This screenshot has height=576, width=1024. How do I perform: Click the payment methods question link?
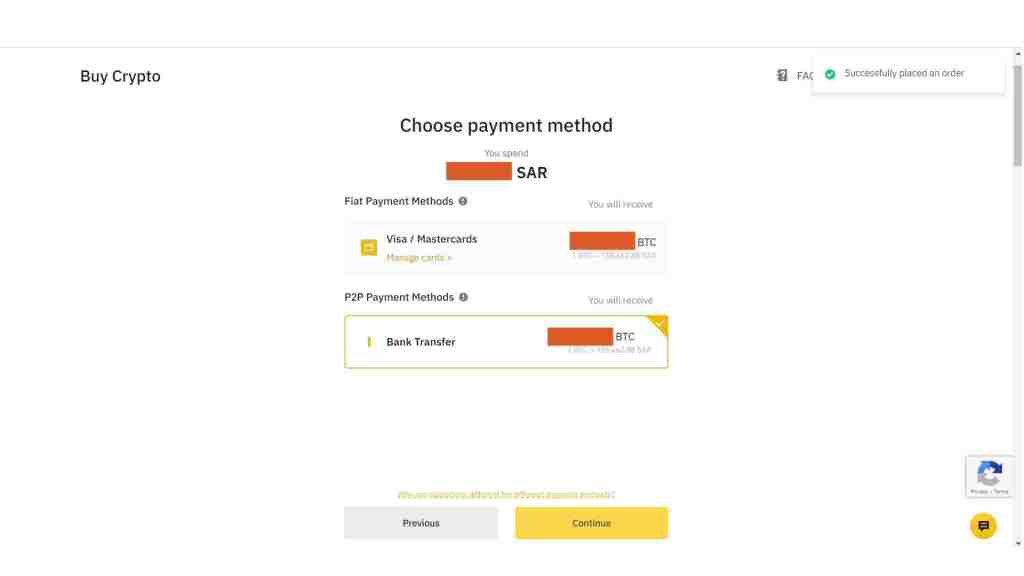(506, 493)
